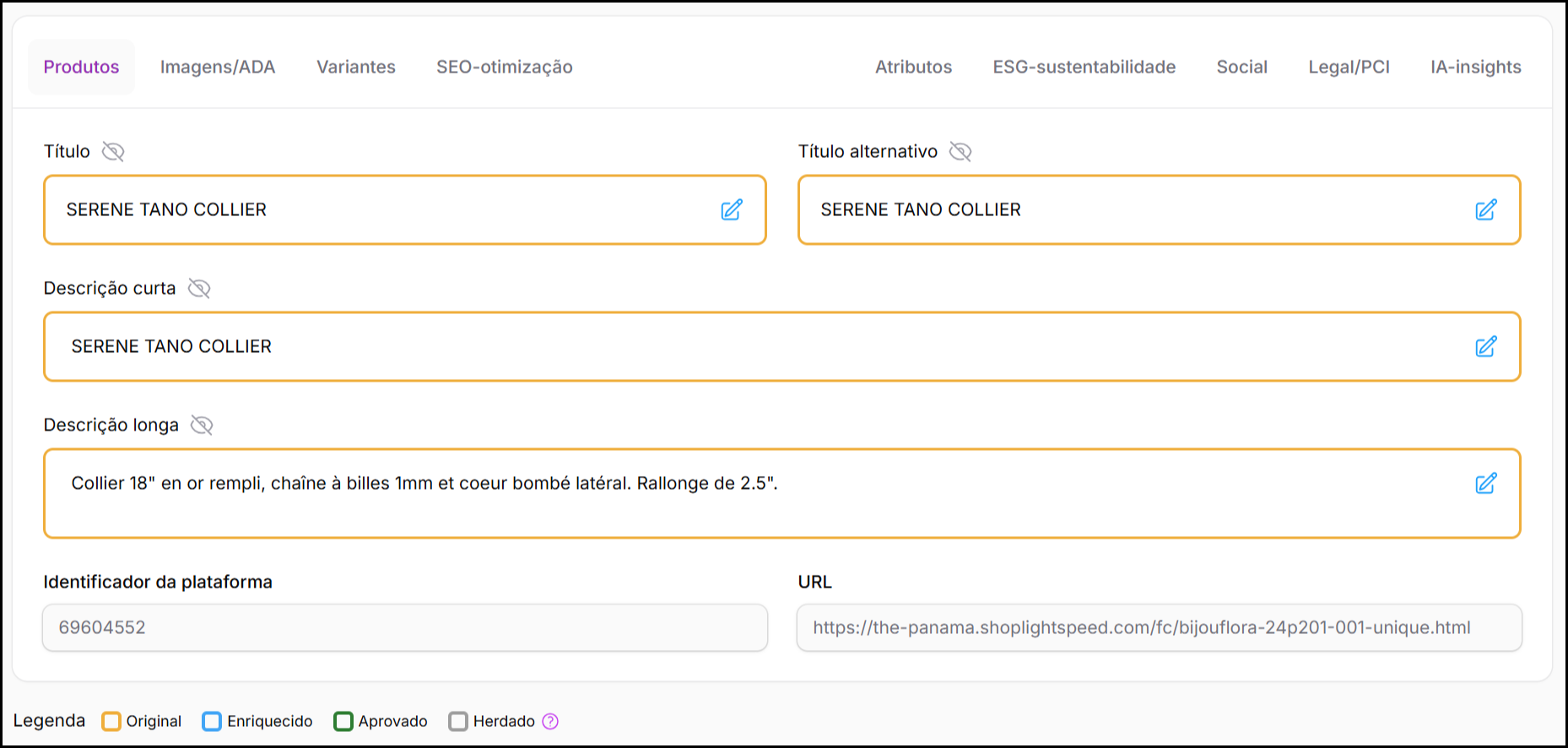This screenshot has height=748, width=1568.
Task: Toggle visibility eye beside Descrição longa
Action: (x=202, y=425)
